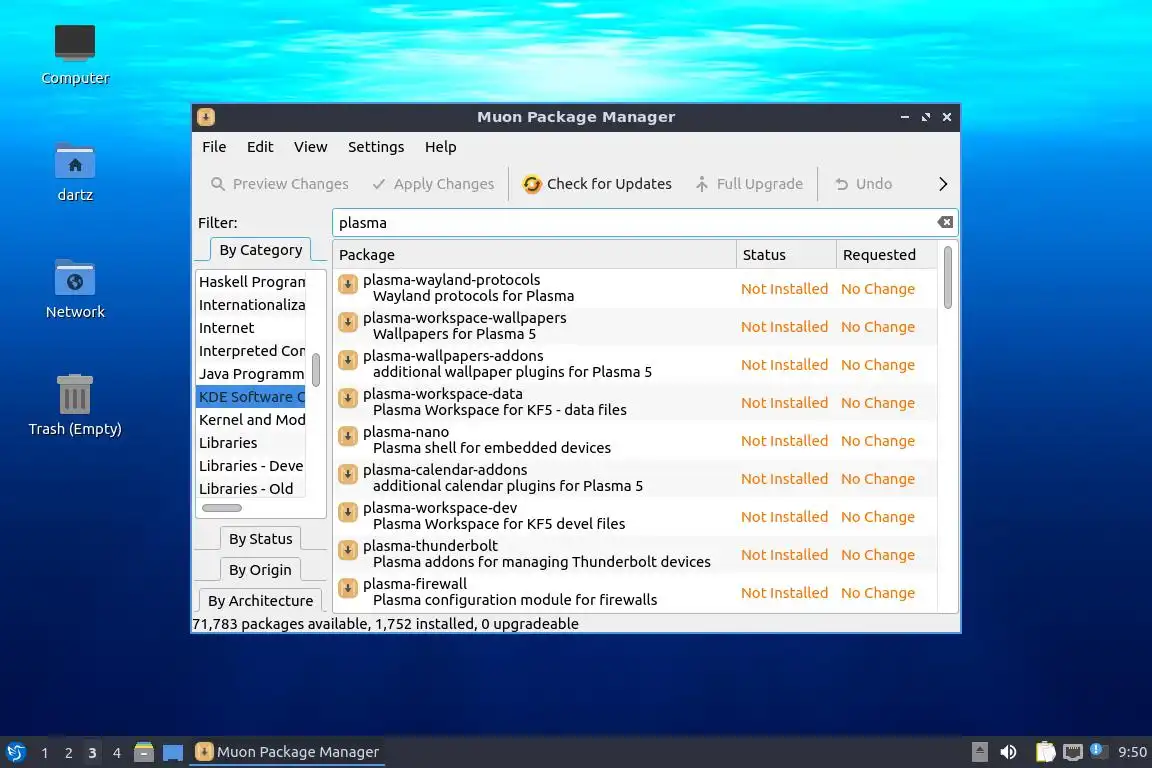Open the View menu

[x=311, y=147]
